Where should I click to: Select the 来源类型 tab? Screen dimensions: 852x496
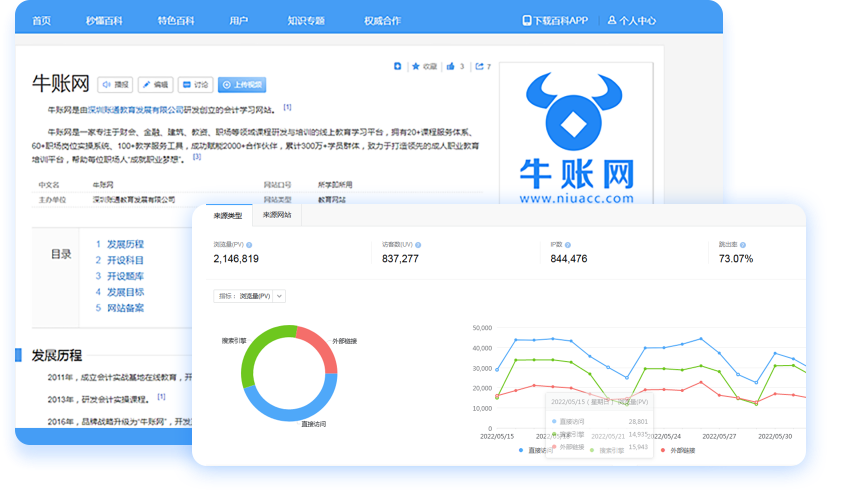[228, 216]
